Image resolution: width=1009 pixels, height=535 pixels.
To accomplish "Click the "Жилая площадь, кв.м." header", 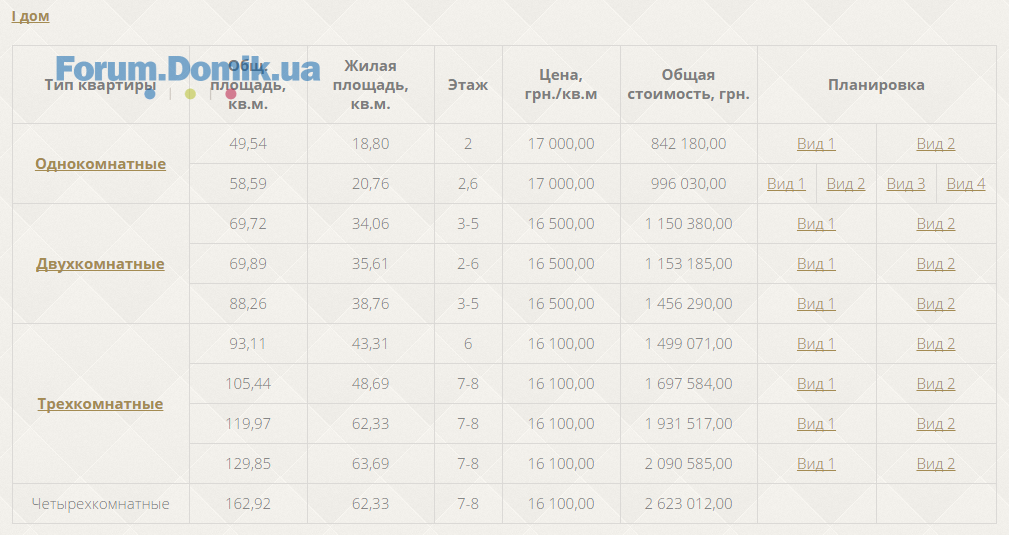I will tap(371, 85).
